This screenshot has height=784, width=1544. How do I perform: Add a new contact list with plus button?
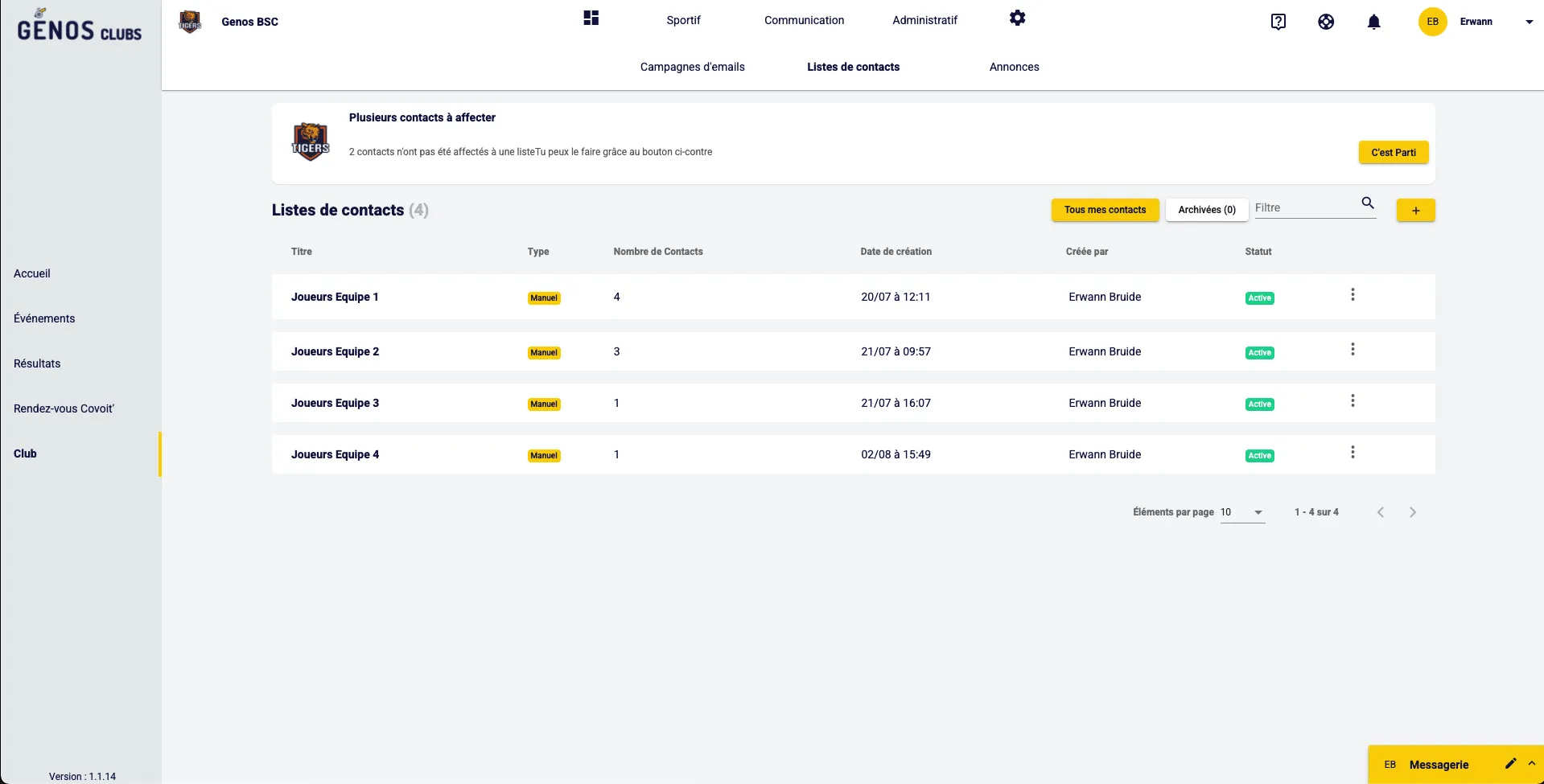[1415, 211]
